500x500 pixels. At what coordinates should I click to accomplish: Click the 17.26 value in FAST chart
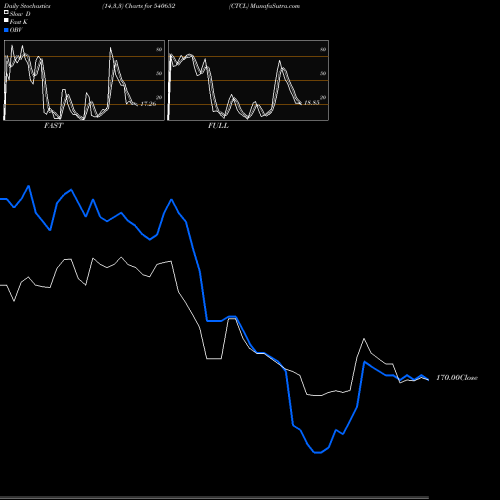(148, 104)
